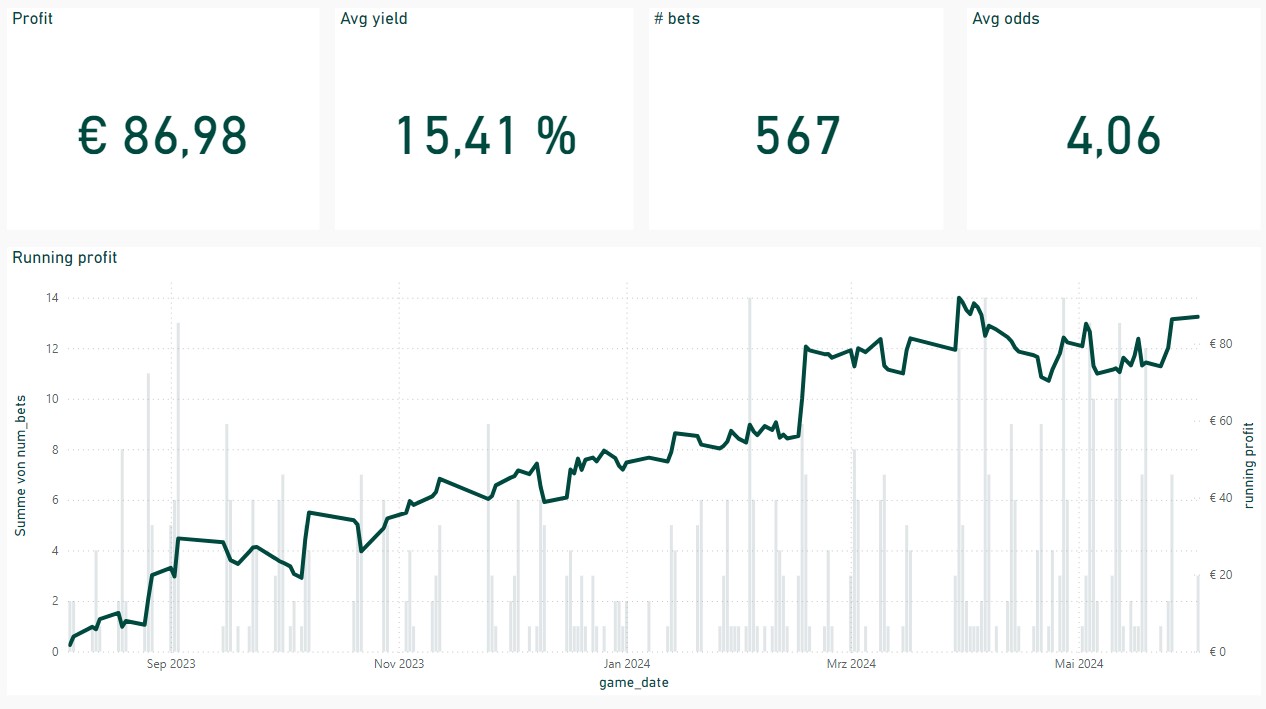Click the "Nov 2023" x-axis label
Screen dimensions: 1266x709
(x=399, y=663)
